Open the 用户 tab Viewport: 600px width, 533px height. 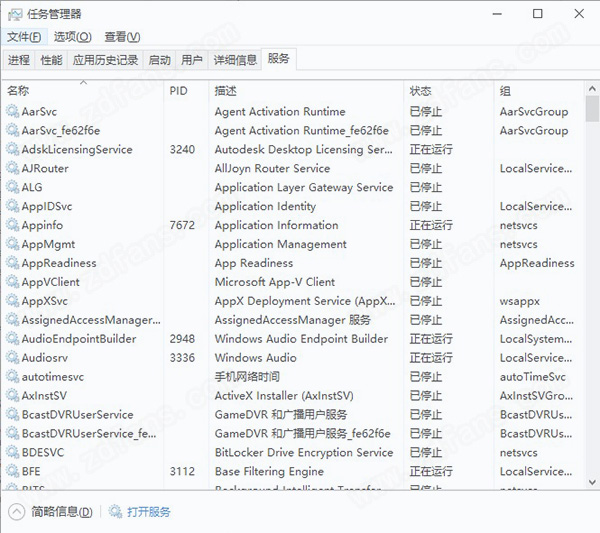pyautogui.click(x=192, y=60)
